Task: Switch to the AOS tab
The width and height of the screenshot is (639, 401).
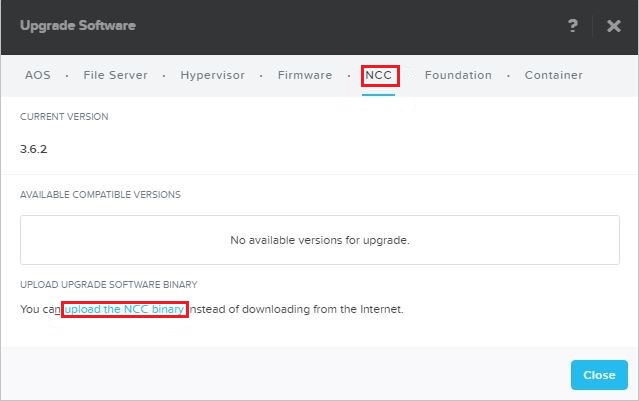Action: 38,75
